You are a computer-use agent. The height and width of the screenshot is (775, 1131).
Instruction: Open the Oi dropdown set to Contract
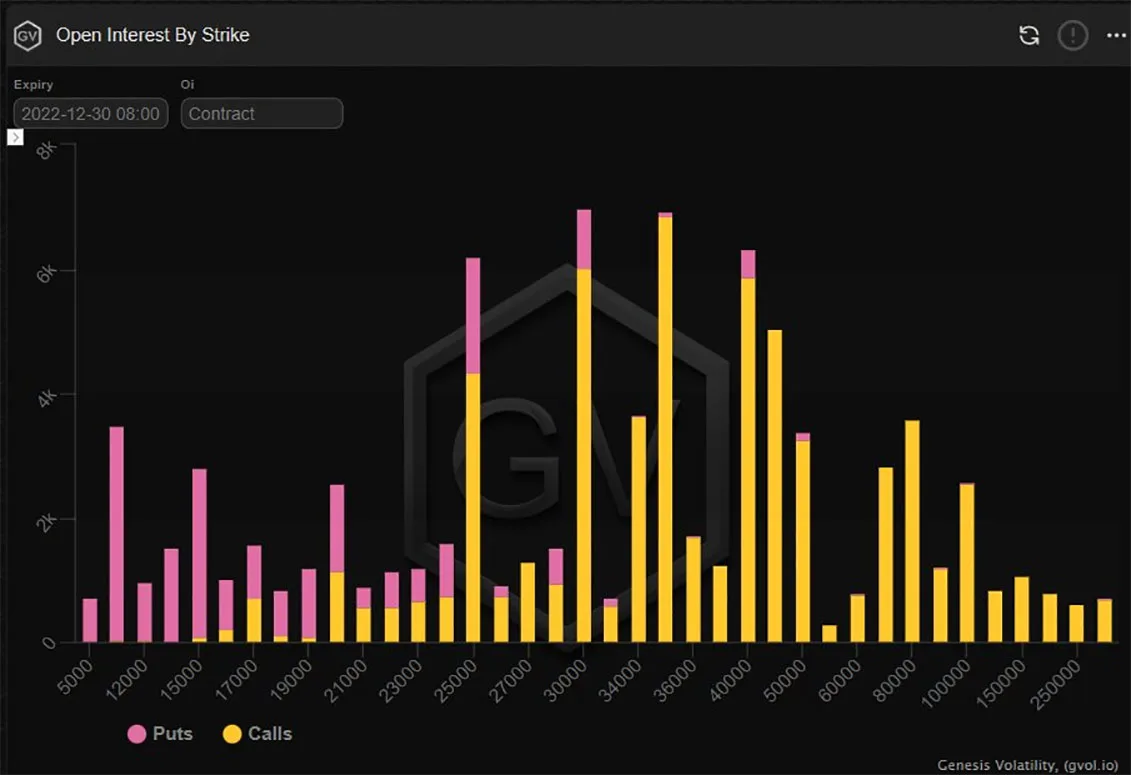(x=262, y=113)
